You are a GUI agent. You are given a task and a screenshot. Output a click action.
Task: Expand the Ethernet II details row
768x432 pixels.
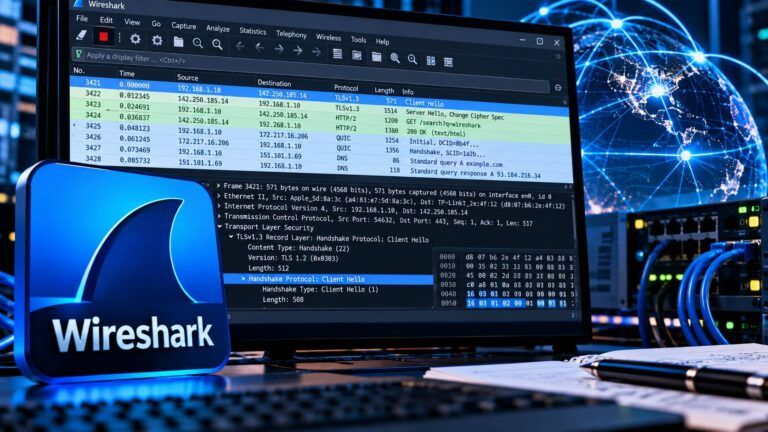(219, 196)
